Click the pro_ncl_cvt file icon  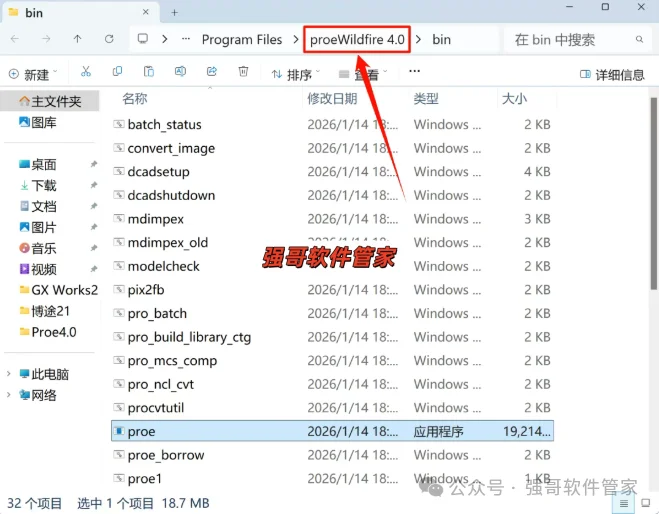(x=119, y=384)
